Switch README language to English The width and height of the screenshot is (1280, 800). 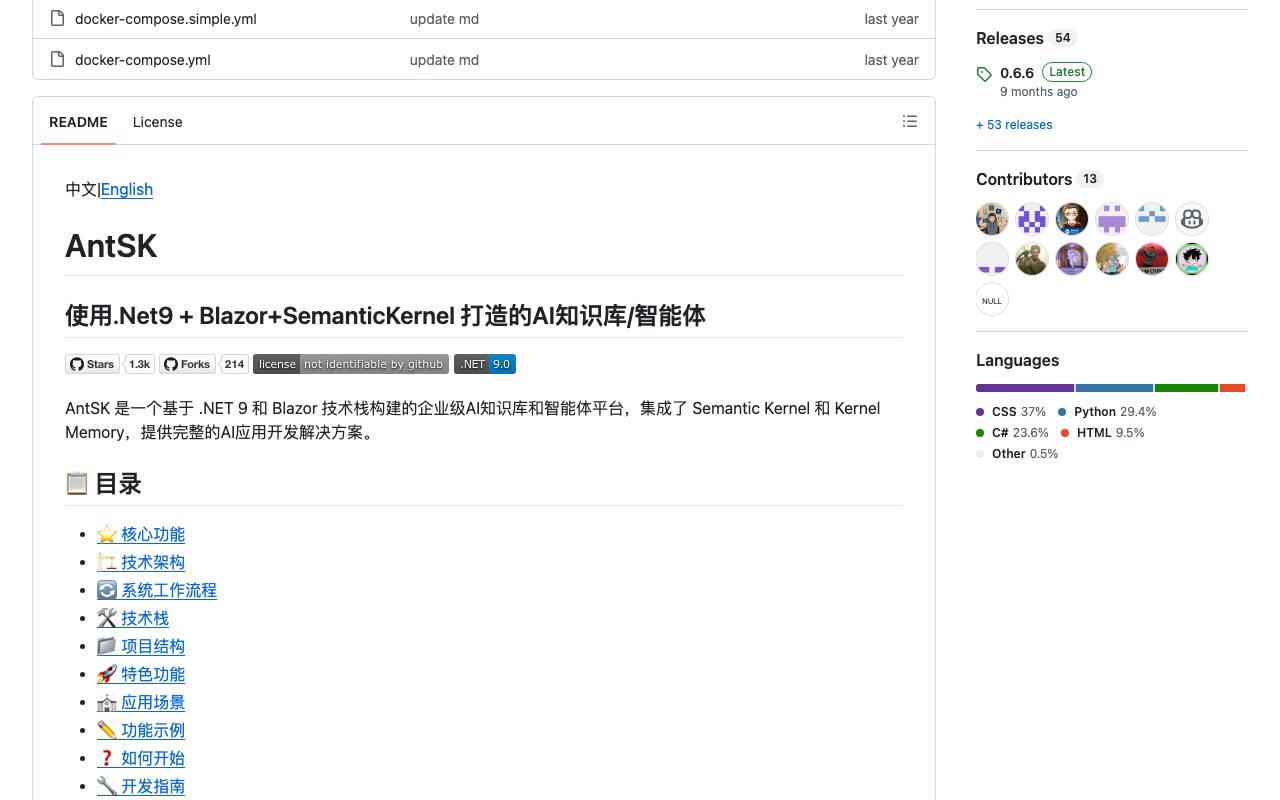click(x=127, y=189)
